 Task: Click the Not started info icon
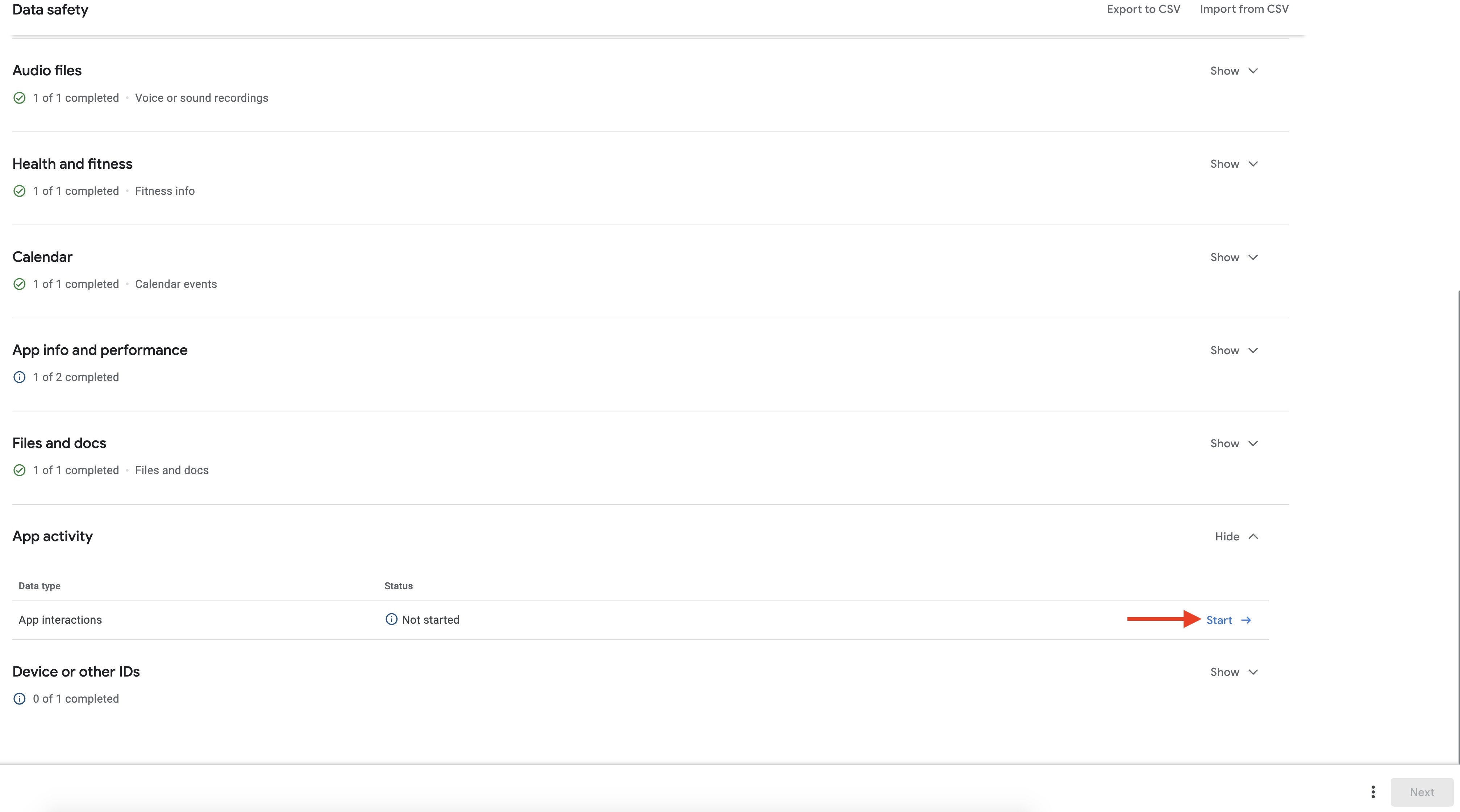(x=391, y=619)
